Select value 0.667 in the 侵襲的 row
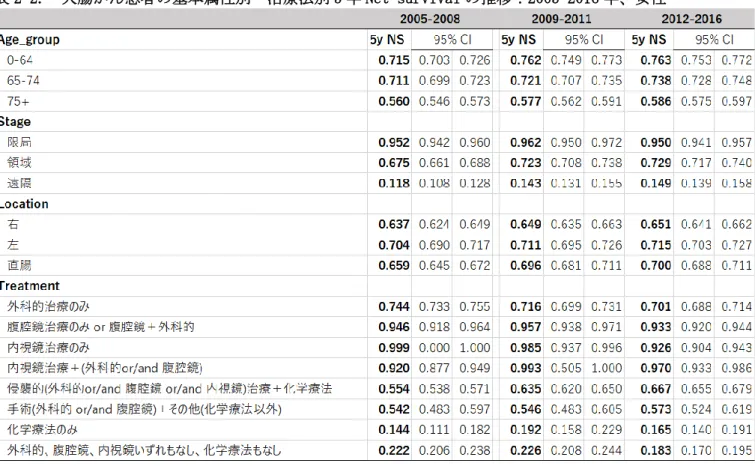 point(655,388)
